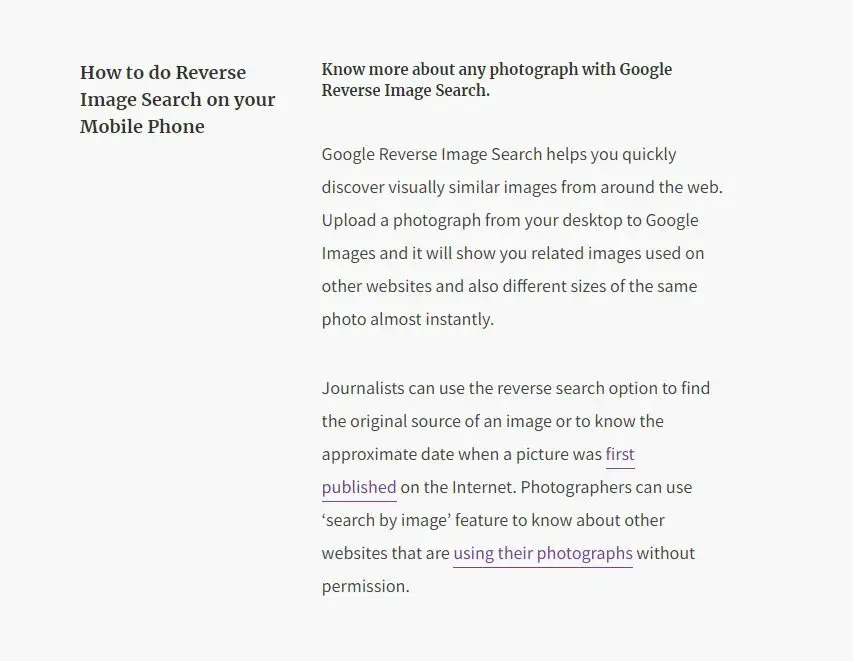Click the line 'other websites and also different sizes'

coord(510,286)
